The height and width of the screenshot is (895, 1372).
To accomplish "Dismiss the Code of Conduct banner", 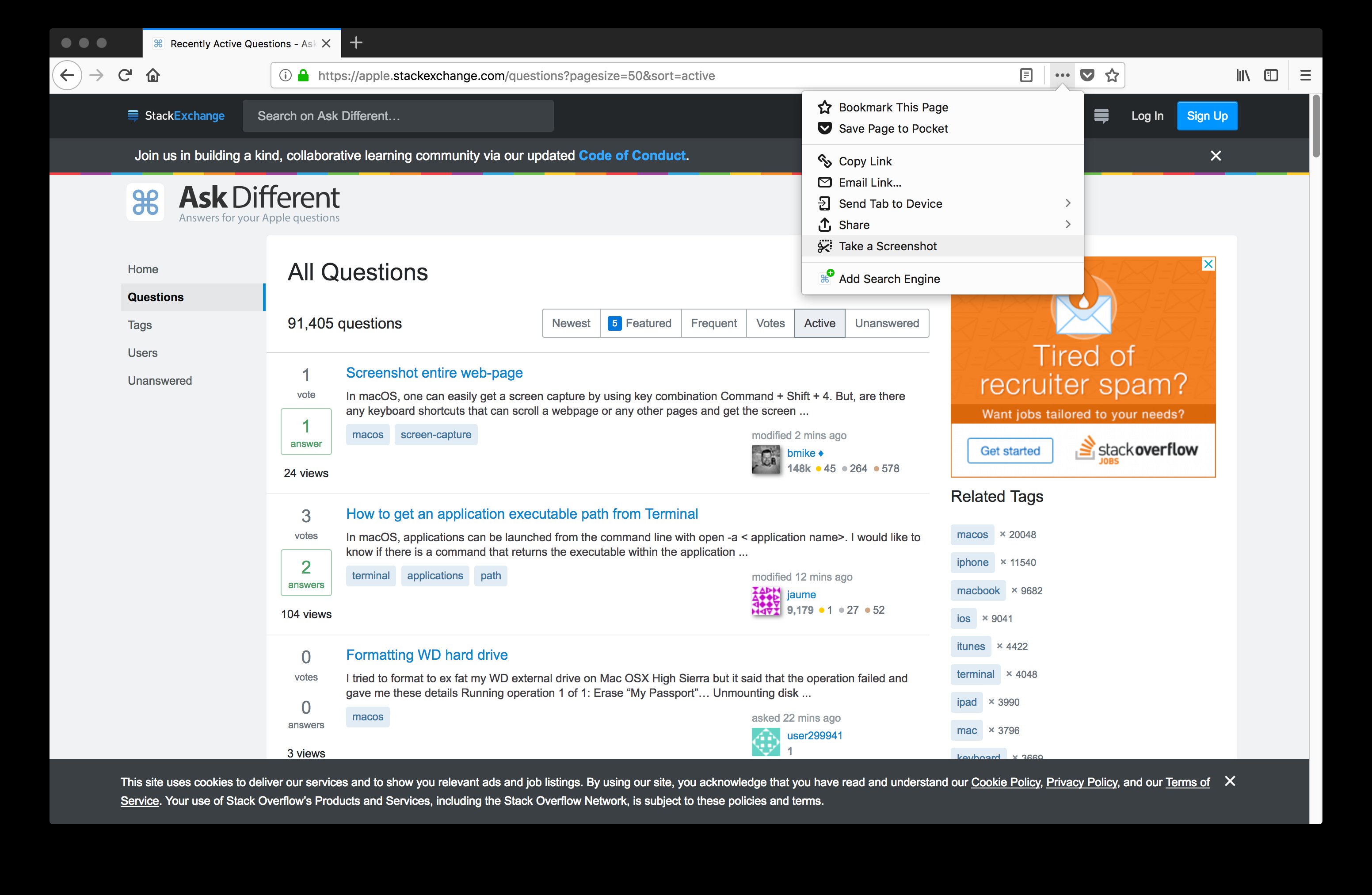I will pos(1215,155).
